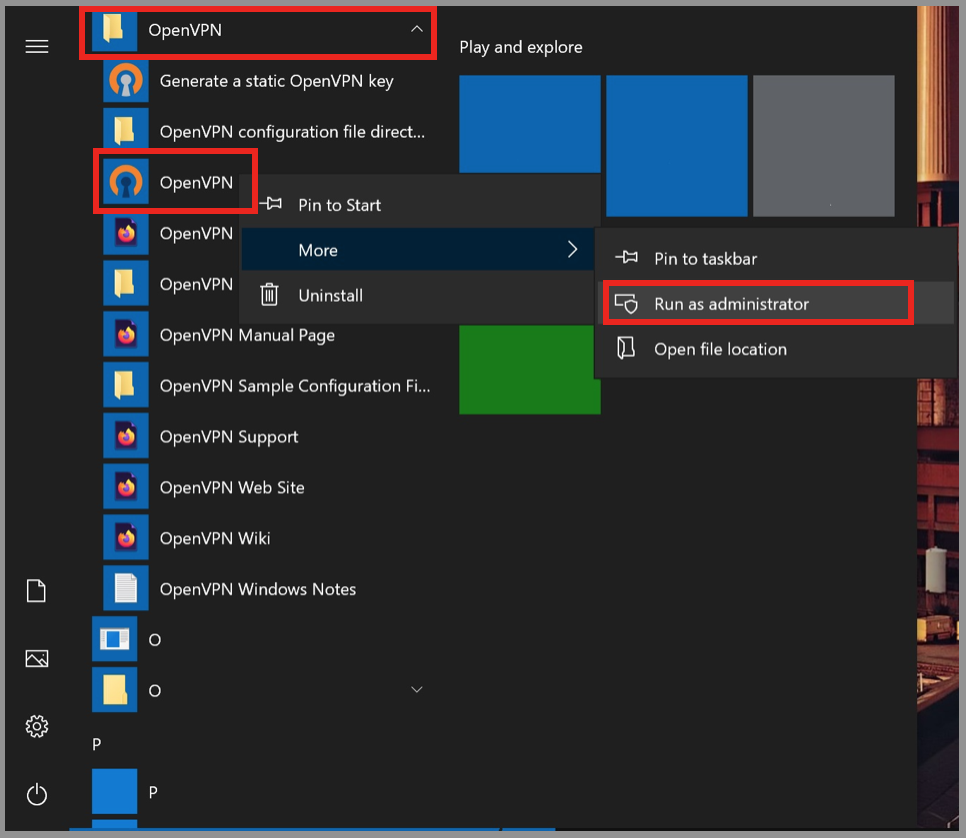Open OpenVPN Manual Page entry
The image size is (966, 838).
[246, 335]
